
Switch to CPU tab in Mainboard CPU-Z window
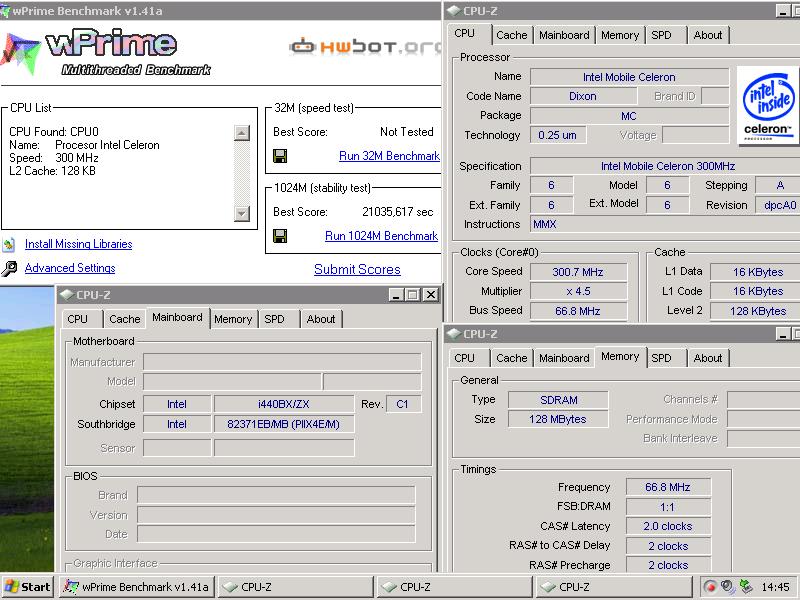point(78,319)
